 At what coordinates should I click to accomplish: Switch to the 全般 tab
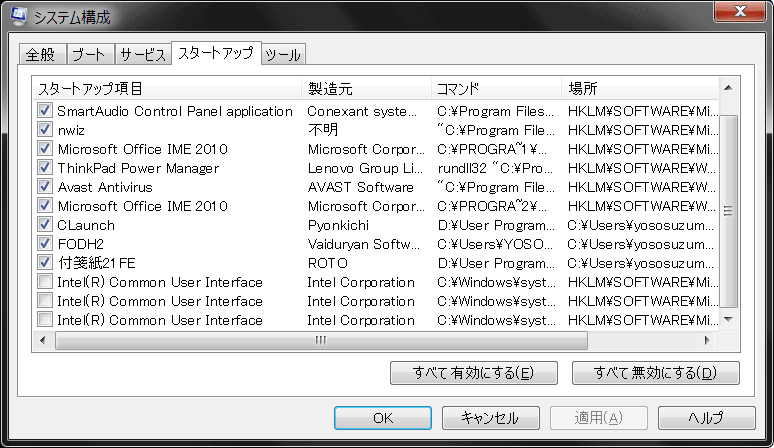pos(41,55)
